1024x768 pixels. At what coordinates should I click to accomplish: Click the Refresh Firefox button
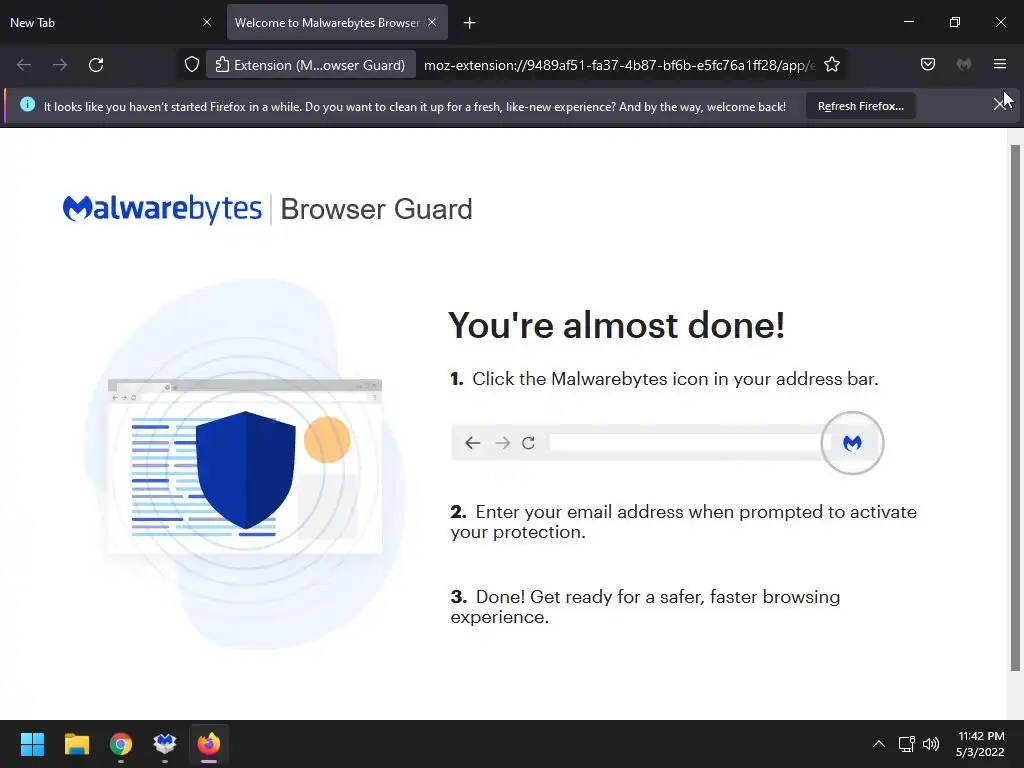point(861,106)
